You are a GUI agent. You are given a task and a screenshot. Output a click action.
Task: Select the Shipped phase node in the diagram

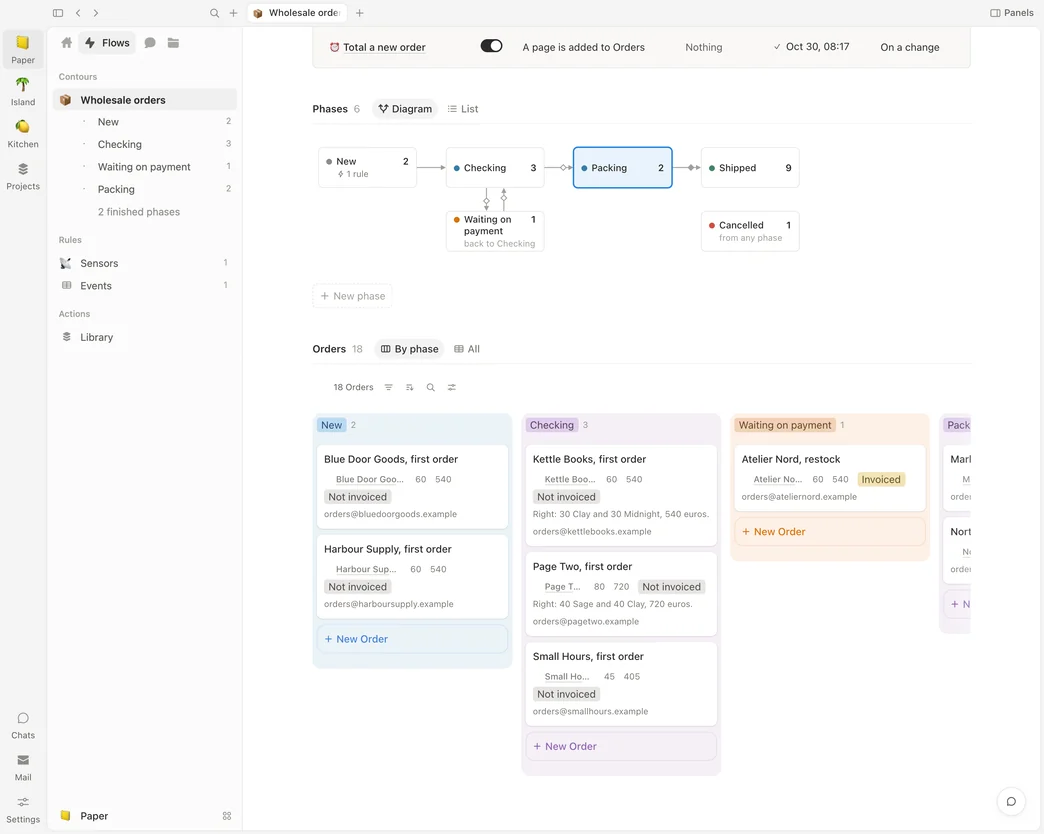pyautogui.click(x=750, y=168)
